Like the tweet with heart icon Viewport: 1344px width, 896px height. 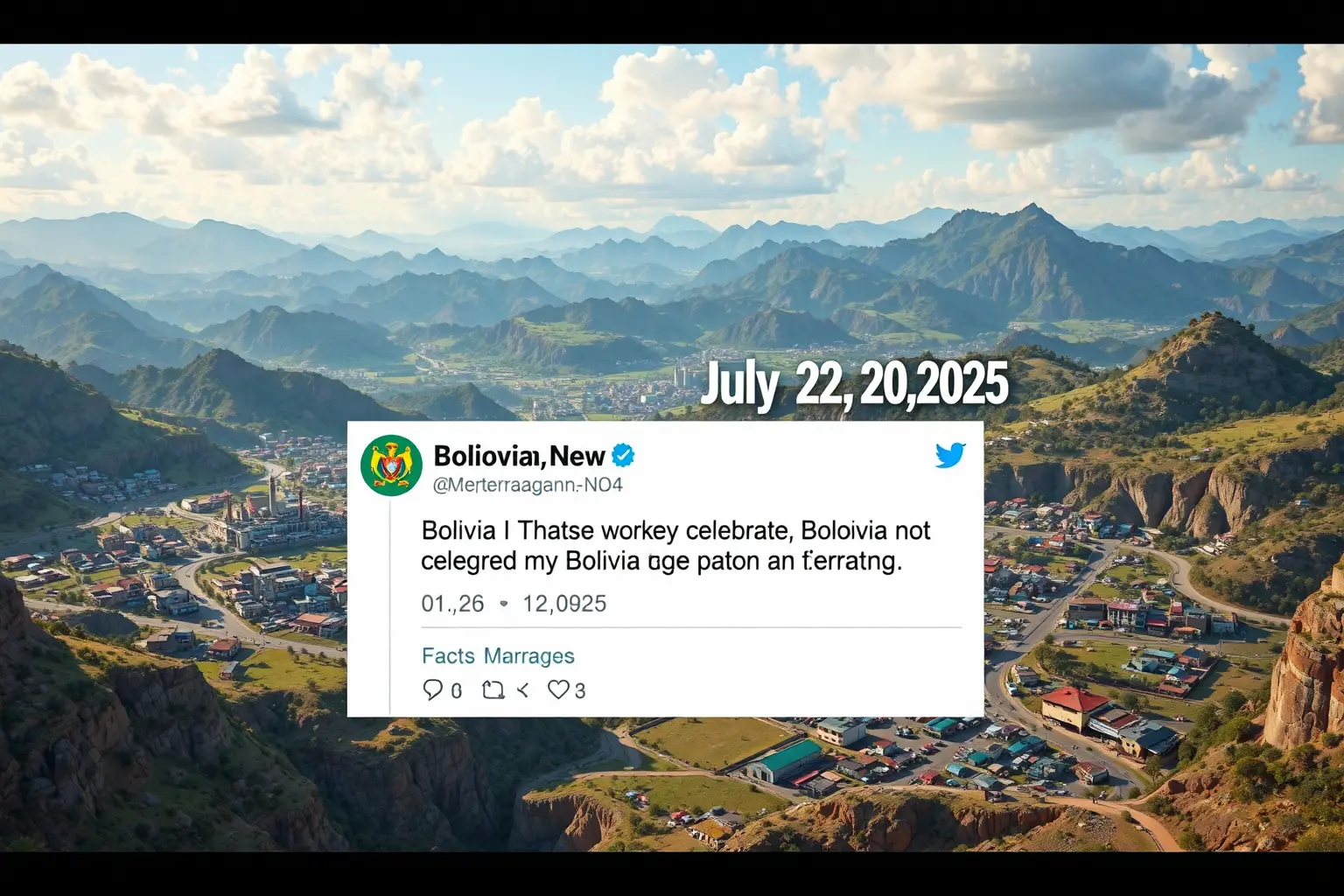[558, 689]
